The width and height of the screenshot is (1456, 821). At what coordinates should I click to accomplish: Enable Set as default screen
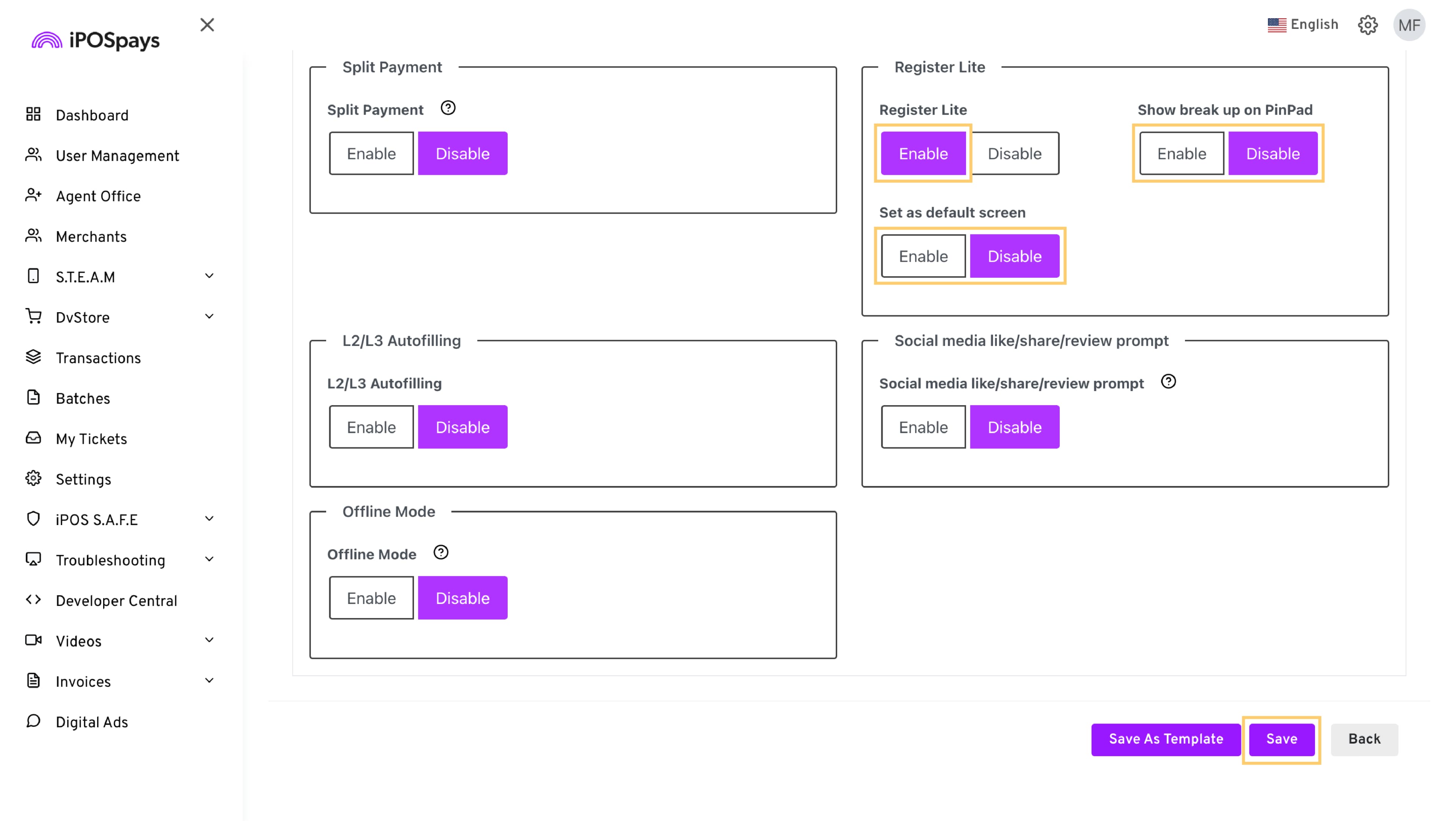coord(923,257)
